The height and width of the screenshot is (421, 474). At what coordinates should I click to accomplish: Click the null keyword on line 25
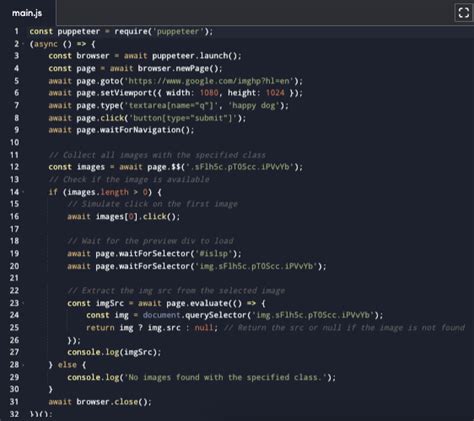pos(204,328)
